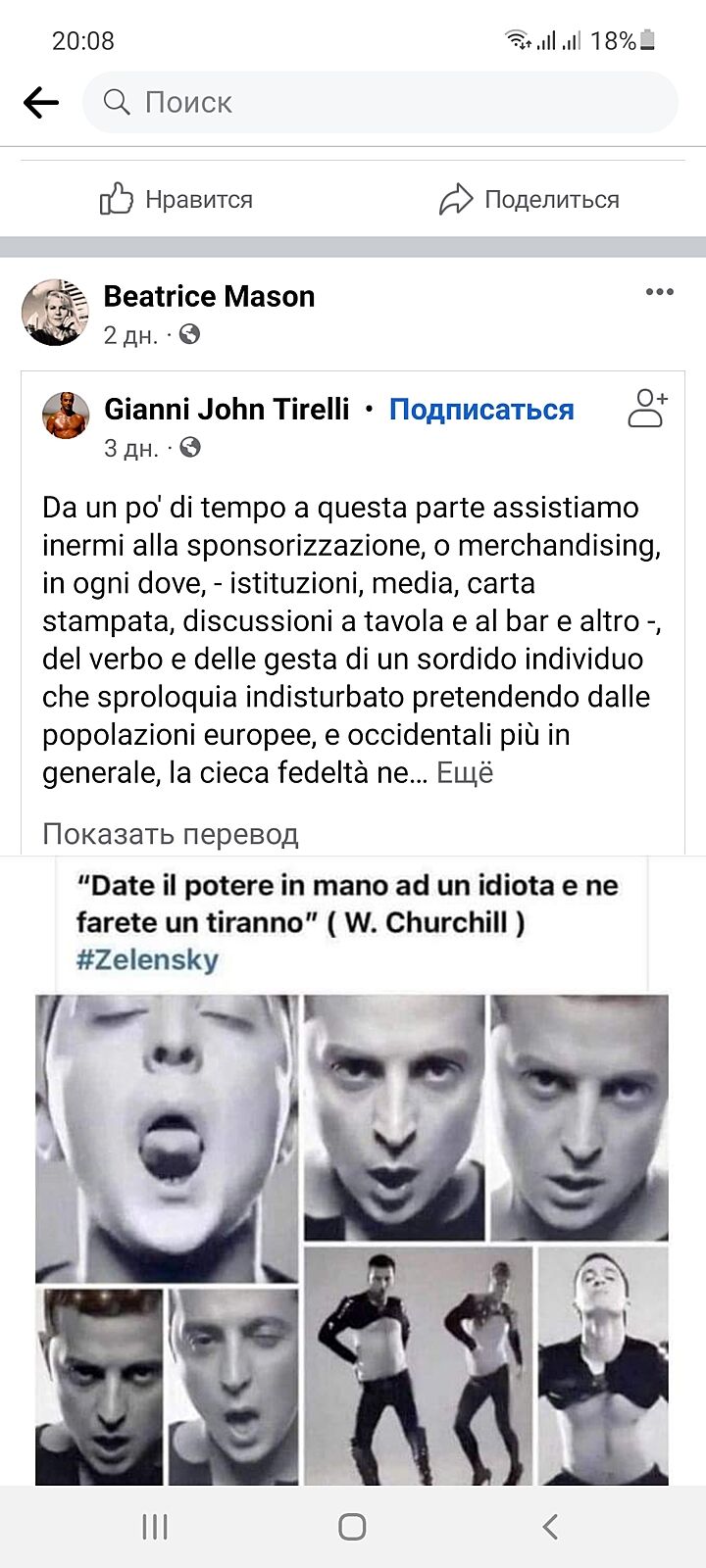Open the #Zelensky meme image
Screen dimensions: 706x1568
tap(353, 1170)
